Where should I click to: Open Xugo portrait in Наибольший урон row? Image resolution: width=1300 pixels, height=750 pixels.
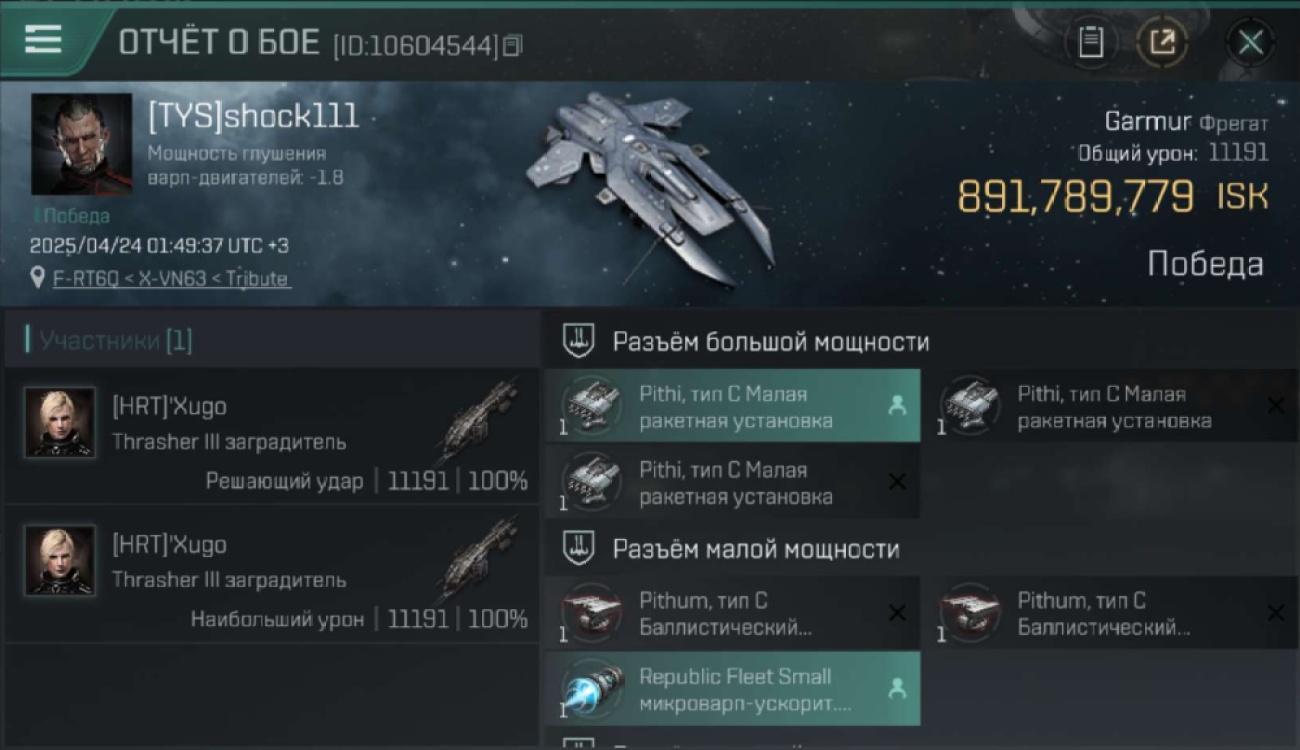pyautogui.click(x=60, y=560)
